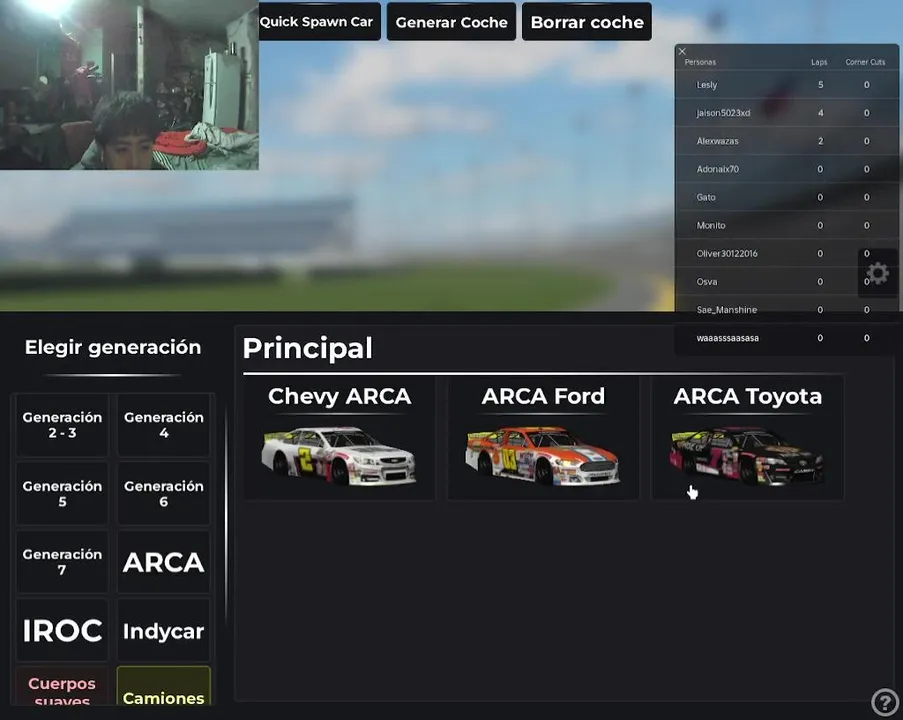Choose the Indycar category
This screenshot has width=903, height=720.
(x=164, y=630)
